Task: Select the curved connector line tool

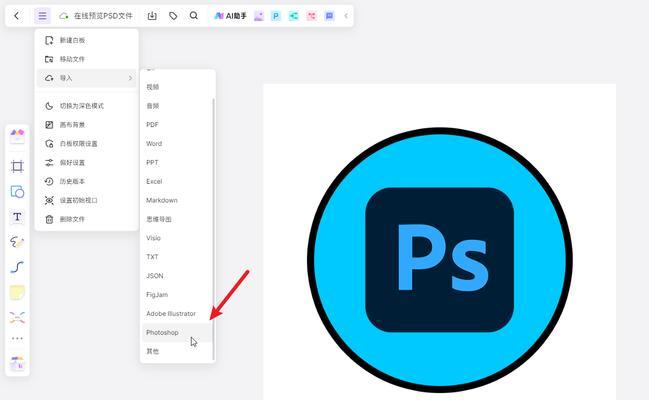Action: point(17,267)
